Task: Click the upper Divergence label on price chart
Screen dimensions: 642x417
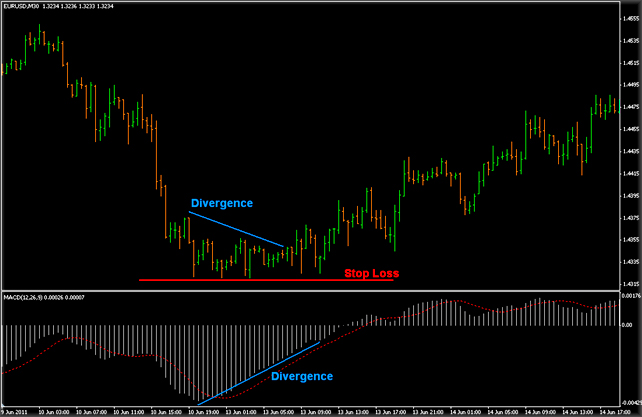Action: 221,203
